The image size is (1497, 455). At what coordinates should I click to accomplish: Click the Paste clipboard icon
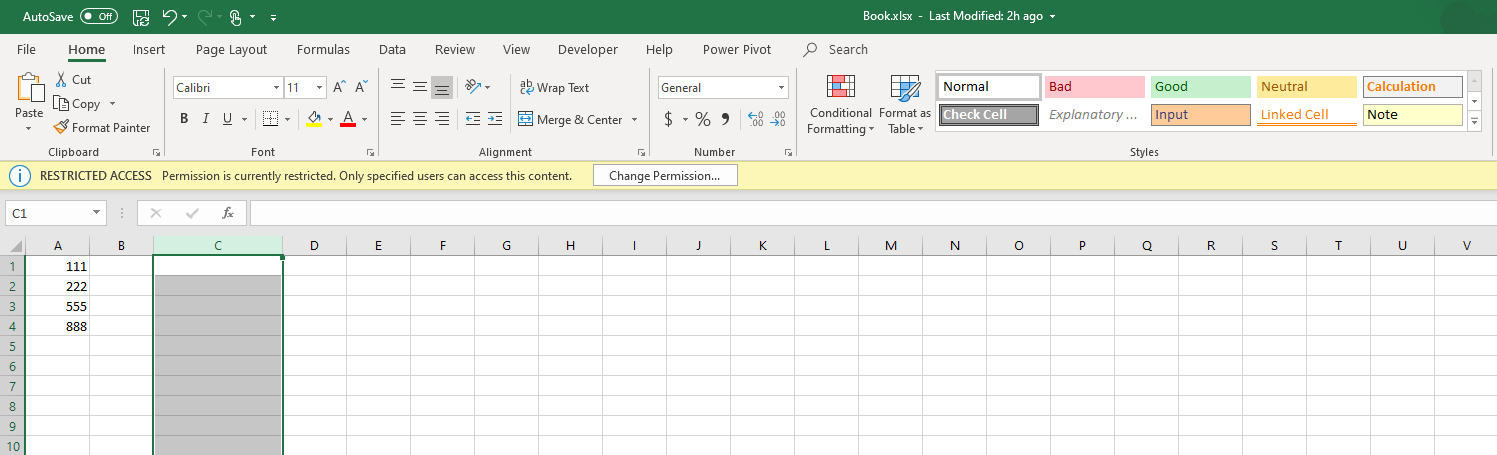click(30, 87)
